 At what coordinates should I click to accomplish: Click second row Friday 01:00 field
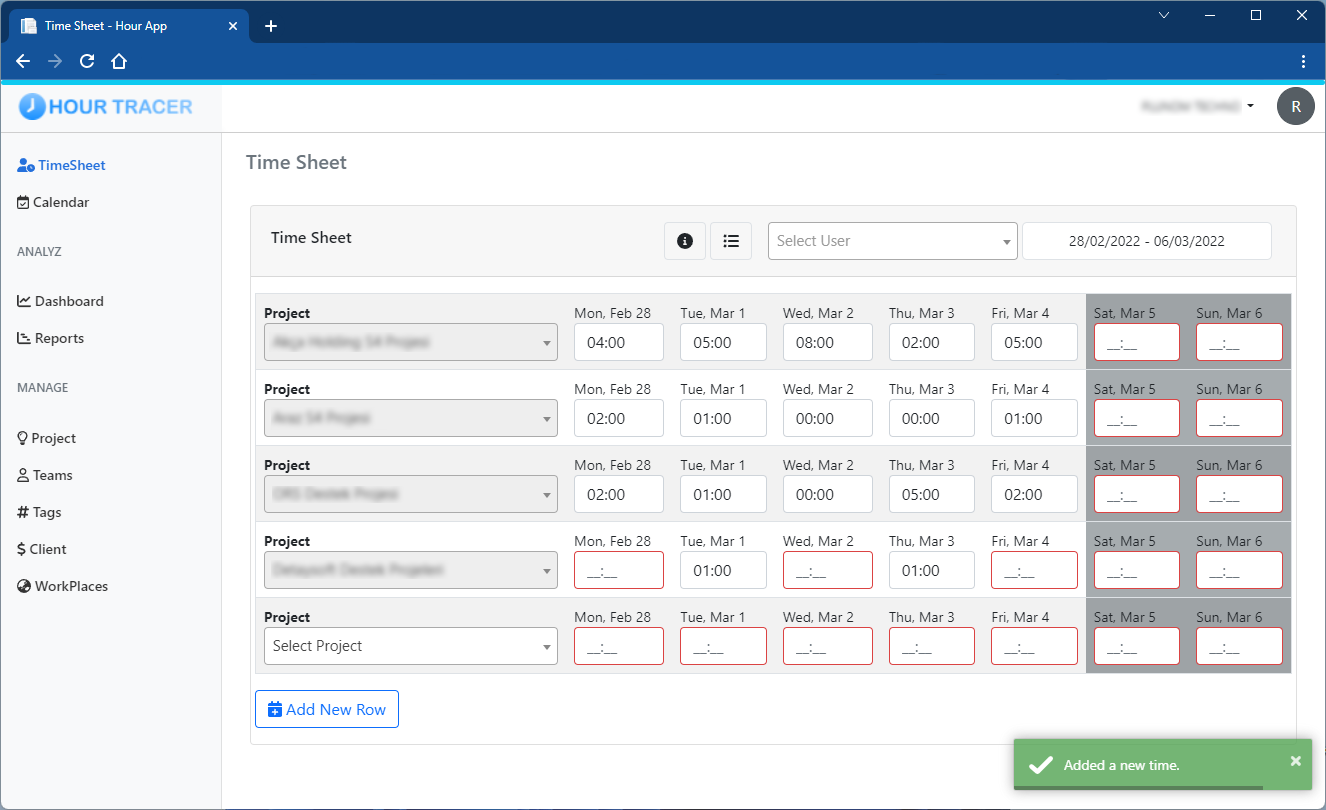(x=1035, y=418)
